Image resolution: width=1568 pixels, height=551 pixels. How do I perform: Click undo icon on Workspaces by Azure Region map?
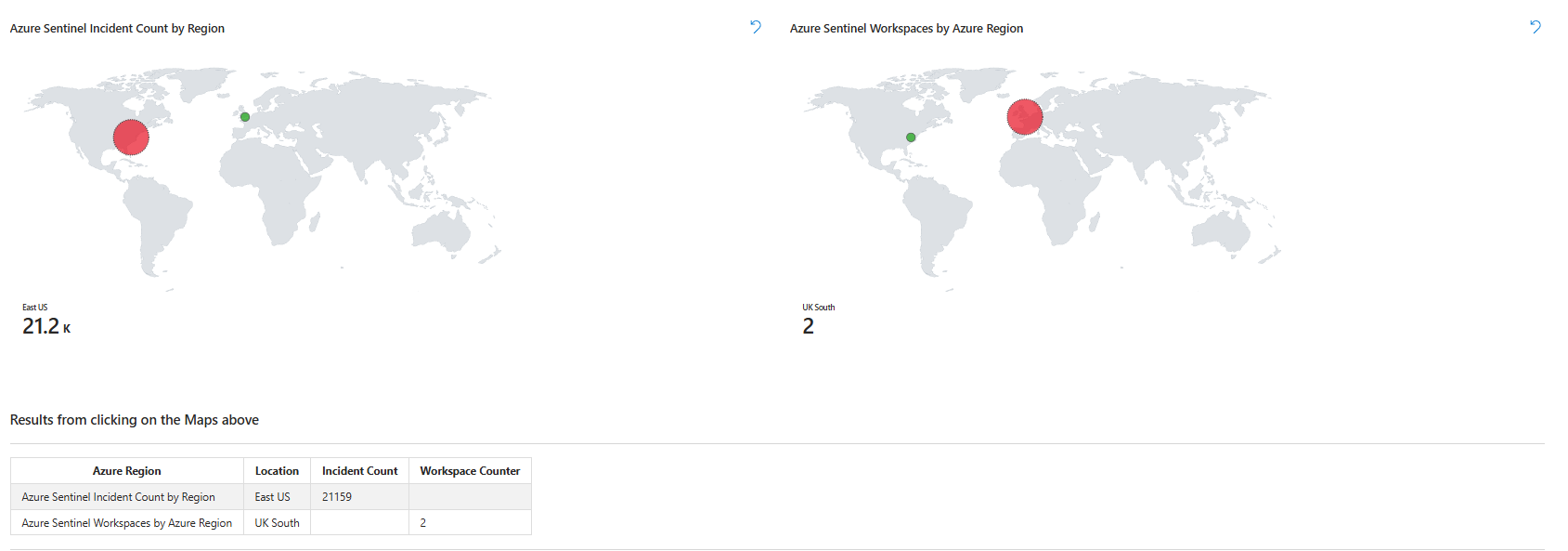tap(1536, 27)
